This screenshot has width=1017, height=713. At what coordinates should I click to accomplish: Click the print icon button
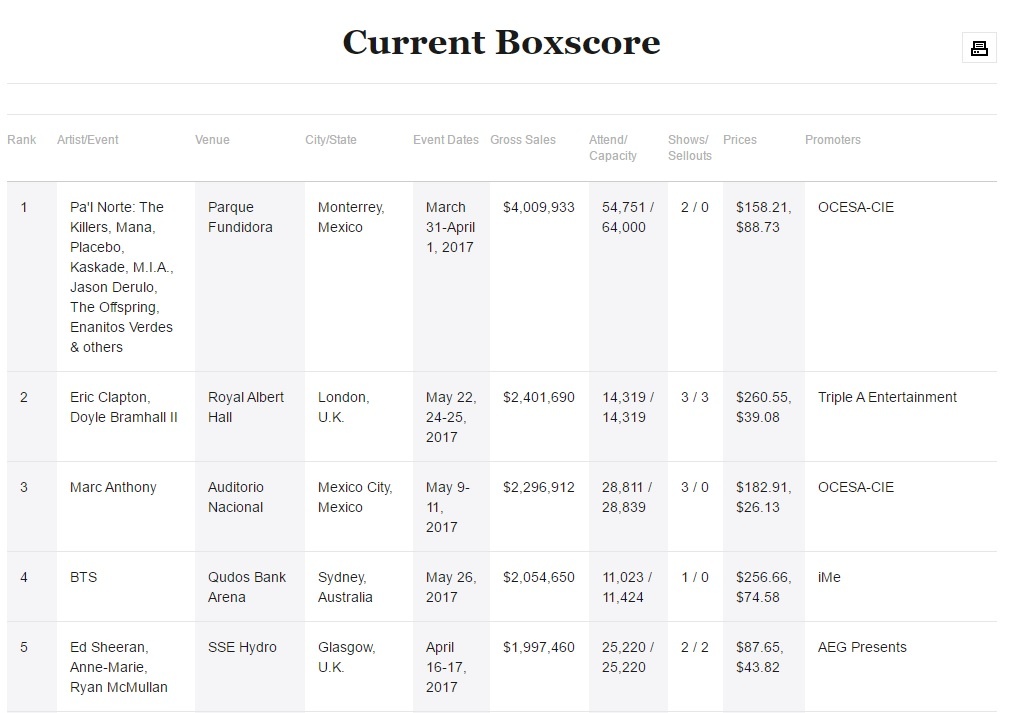[979, 48]
